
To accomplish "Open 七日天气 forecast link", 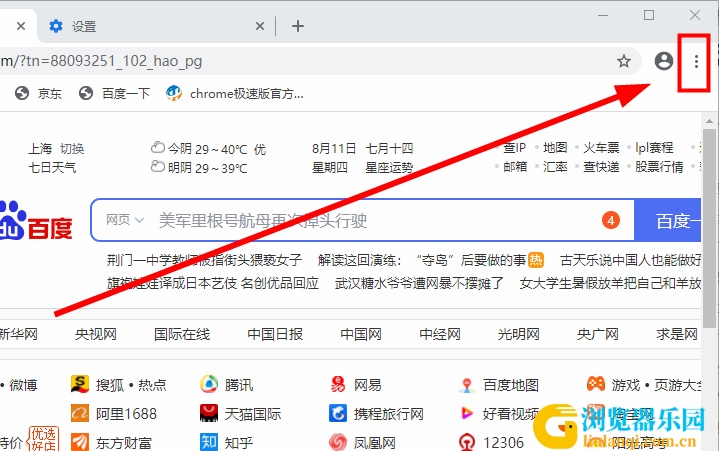I will click(52, 167).
